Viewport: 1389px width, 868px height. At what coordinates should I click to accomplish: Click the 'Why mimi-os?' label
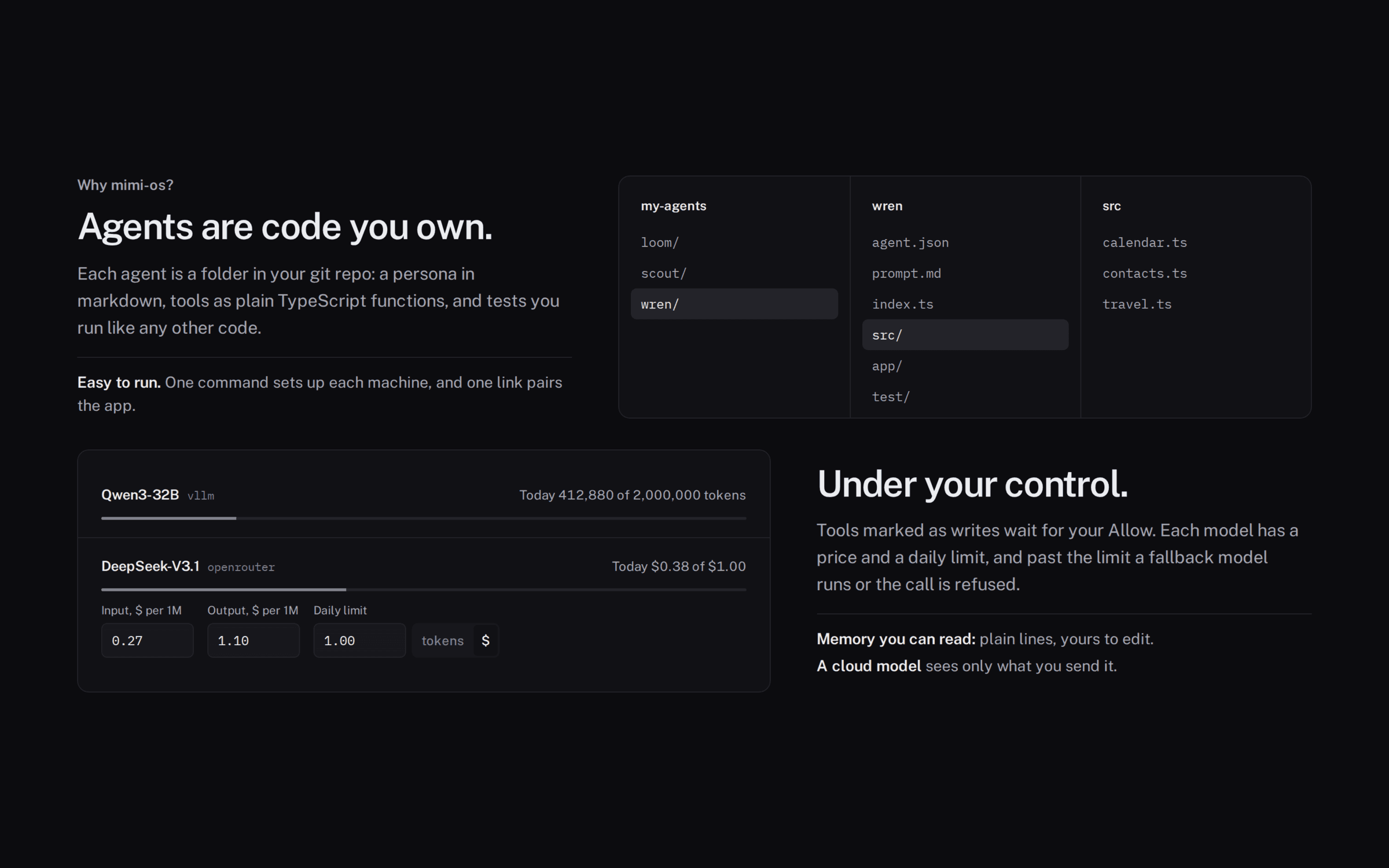point(126,185)
